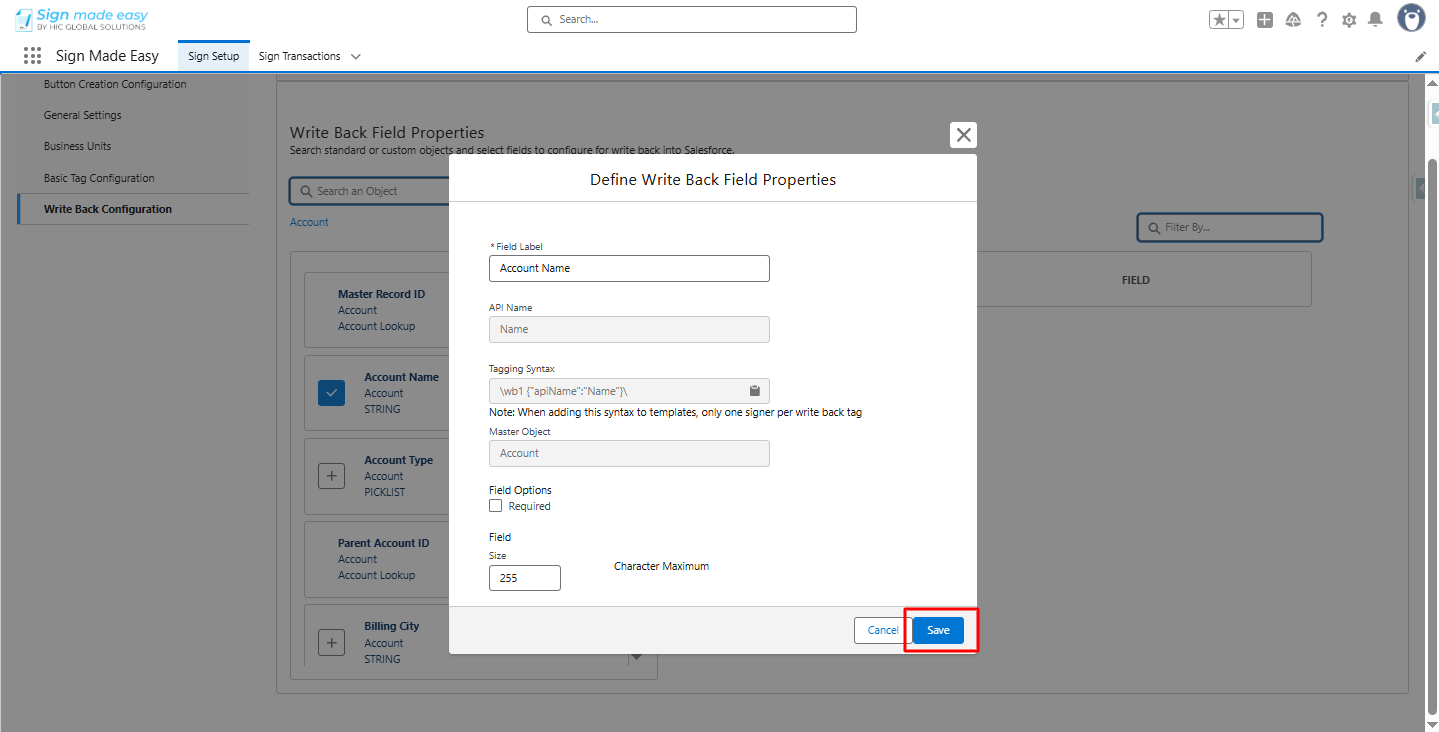Viewport: 1439px width, 732px height.
Task: Cancel the Define Write Back dialog
Action: coord(882,630)
